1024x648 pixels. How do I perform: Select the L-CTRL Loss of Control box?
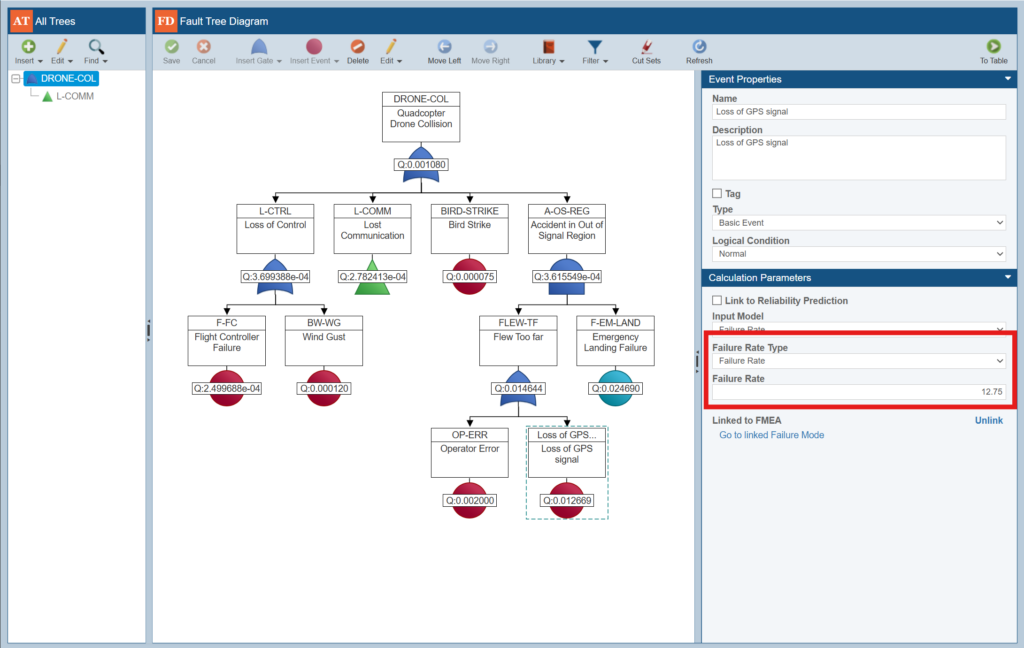pos(275,229)
